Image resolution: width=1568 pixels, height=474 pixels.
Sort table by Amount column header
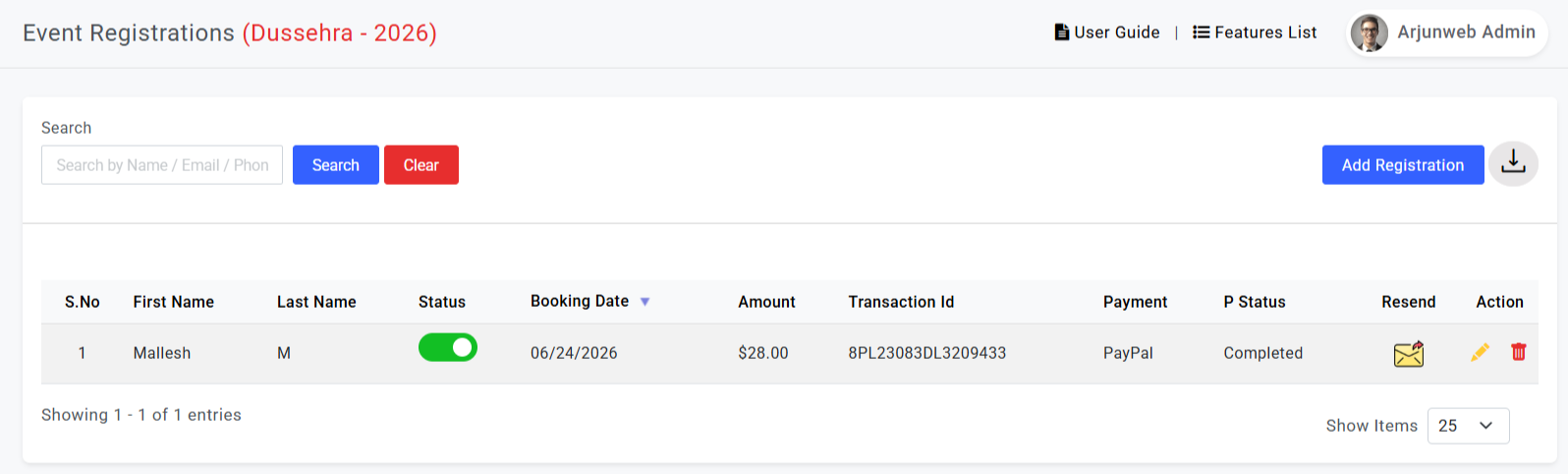(766, 302)
